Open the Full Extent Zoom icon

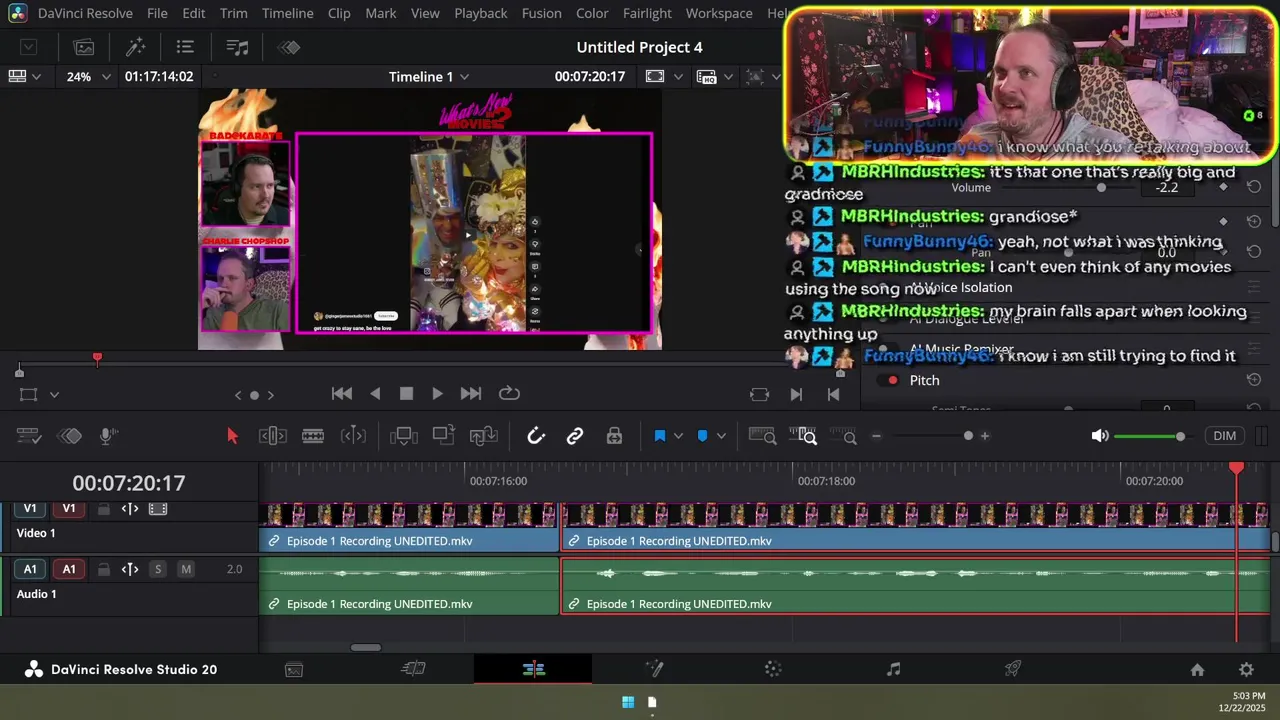762,436
